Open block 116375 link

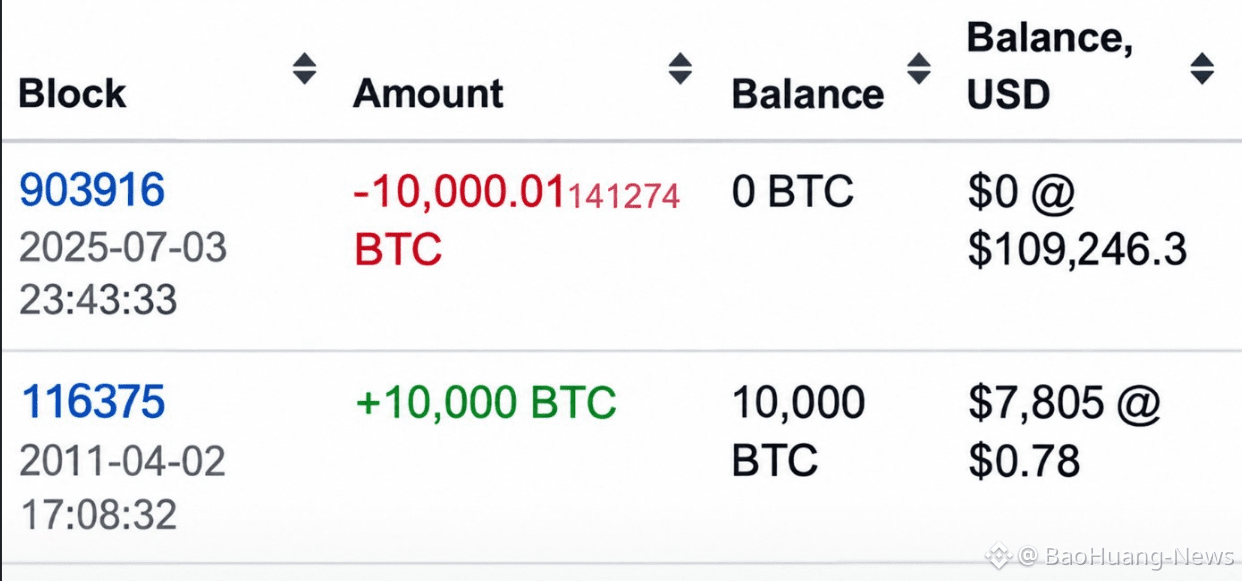click(92, 402)
